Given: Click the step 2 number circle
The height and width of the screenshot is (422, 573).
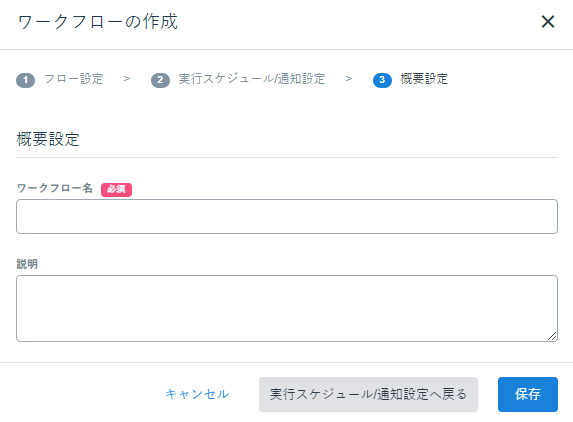Looking at the screenshot, I should 160,80.
